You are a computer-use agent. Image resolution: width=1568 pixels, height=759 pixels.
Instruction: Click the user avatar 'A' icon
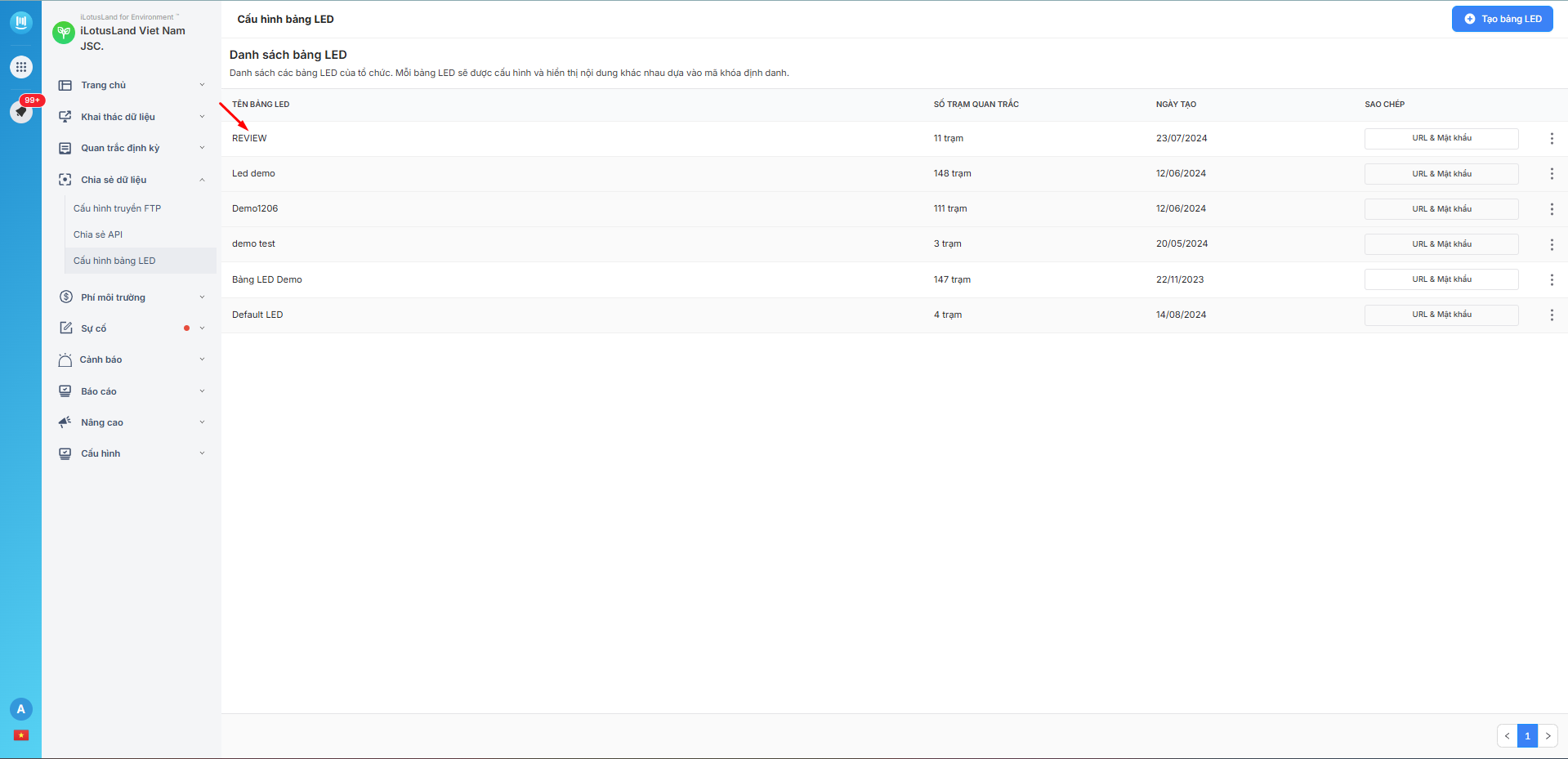click(x=21, y=709)
